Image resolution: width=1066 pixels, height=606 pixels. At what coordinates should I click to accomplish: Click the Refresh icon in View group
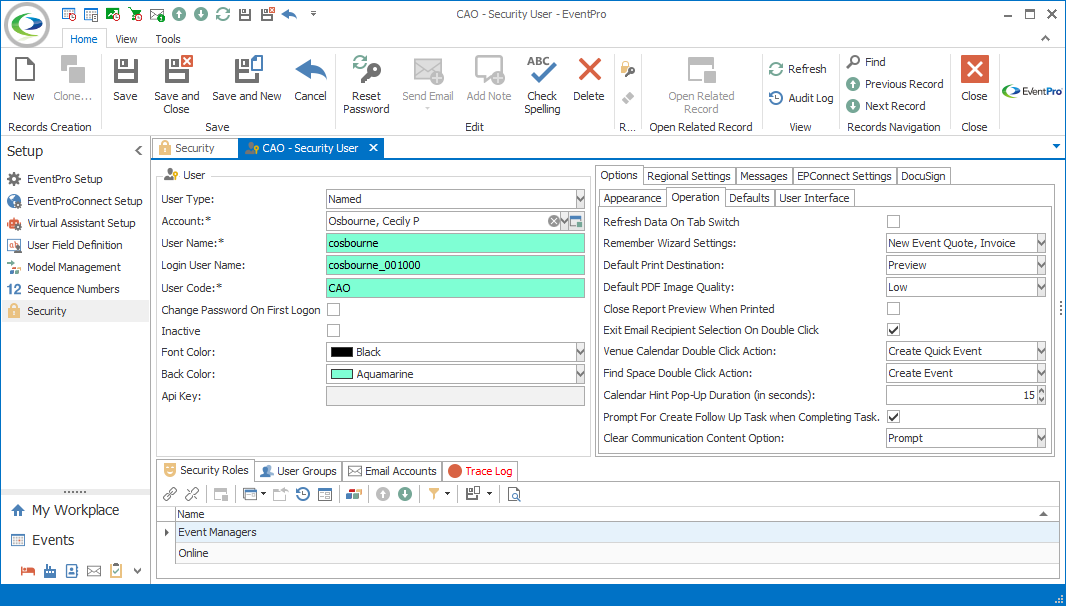pyautogui.click(x=776, y=69)
